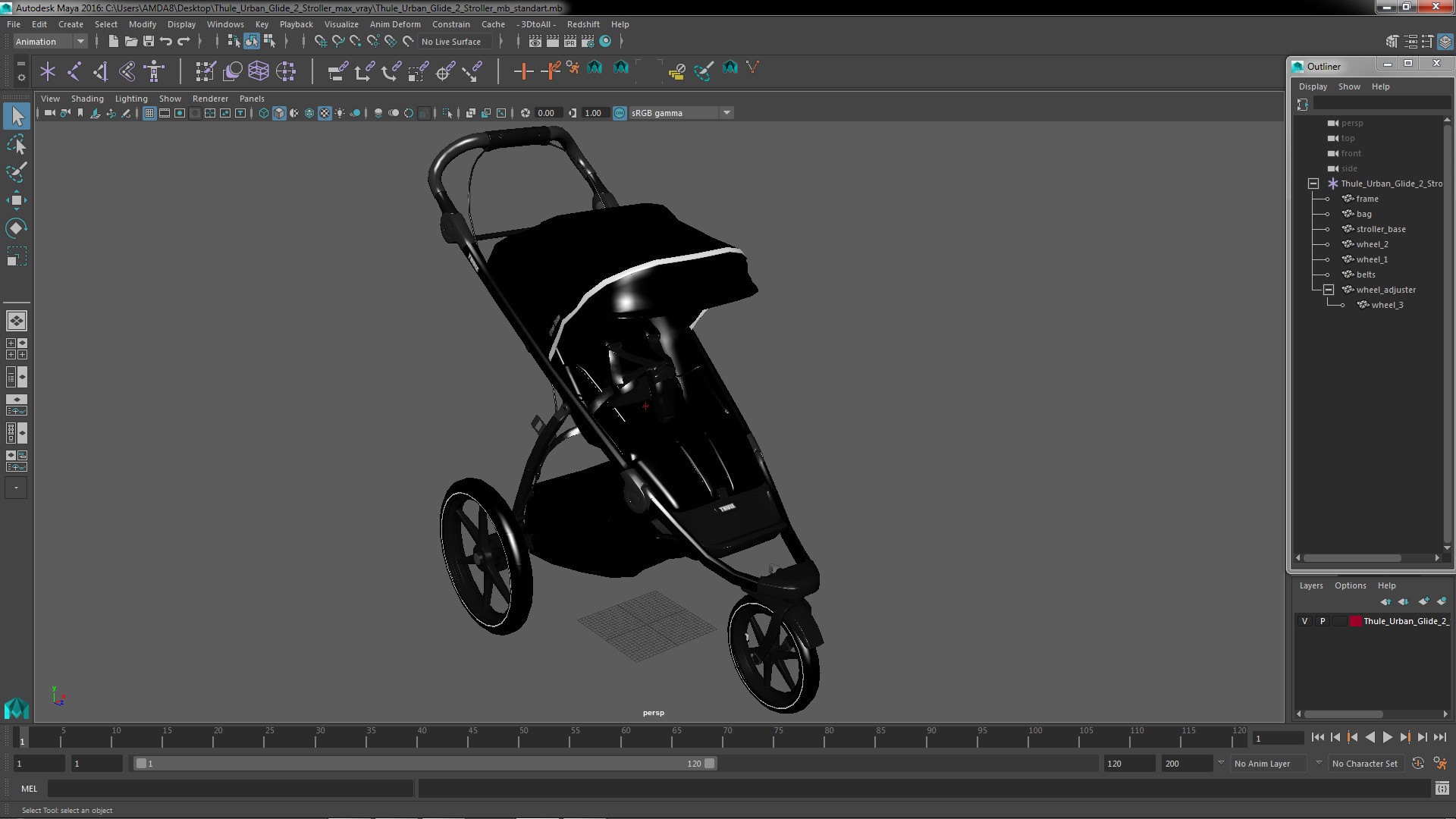Go to start of playback range
The image size is (1456, 819).
pos(1317,737)
